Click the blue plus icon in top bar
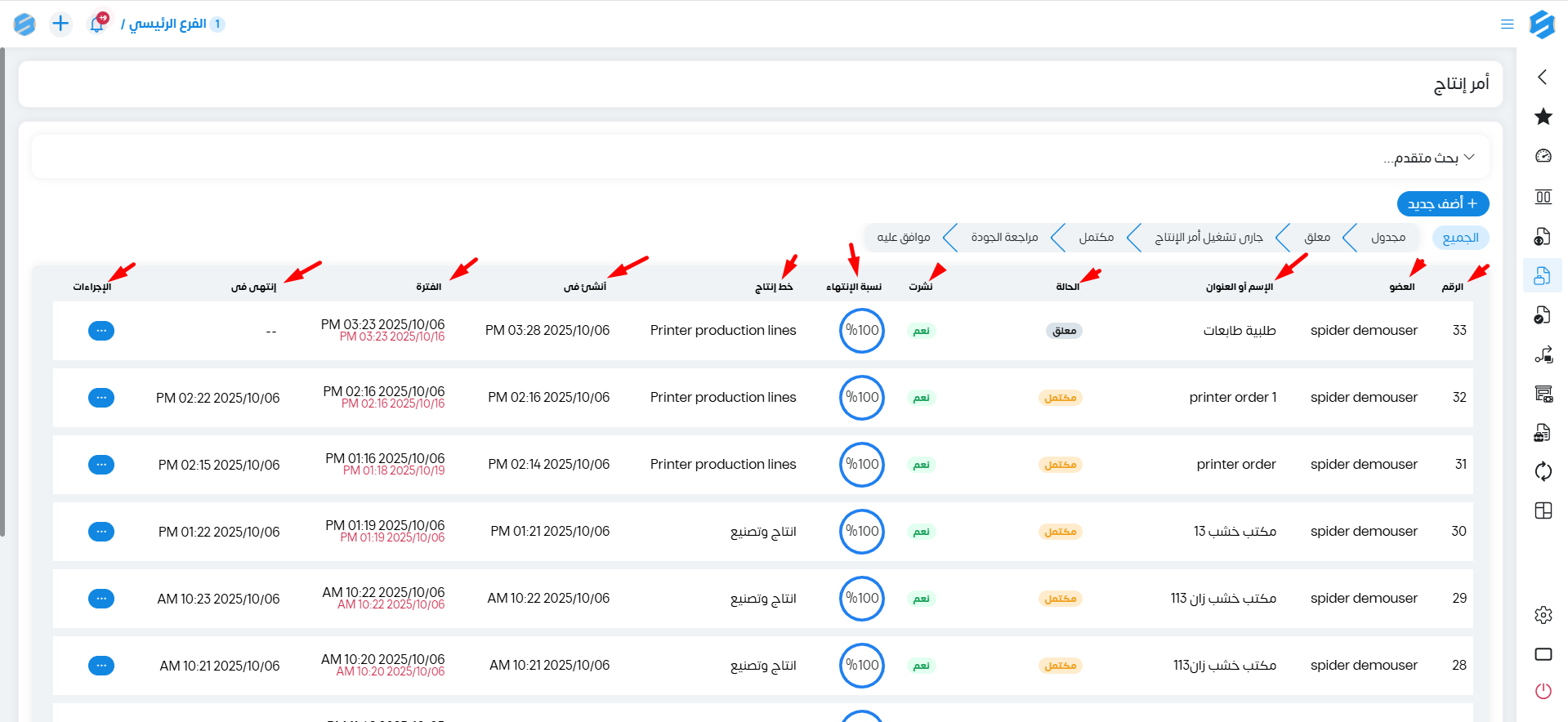The width and height of the screenshot is (1568, 722). [x=60, y=24]
